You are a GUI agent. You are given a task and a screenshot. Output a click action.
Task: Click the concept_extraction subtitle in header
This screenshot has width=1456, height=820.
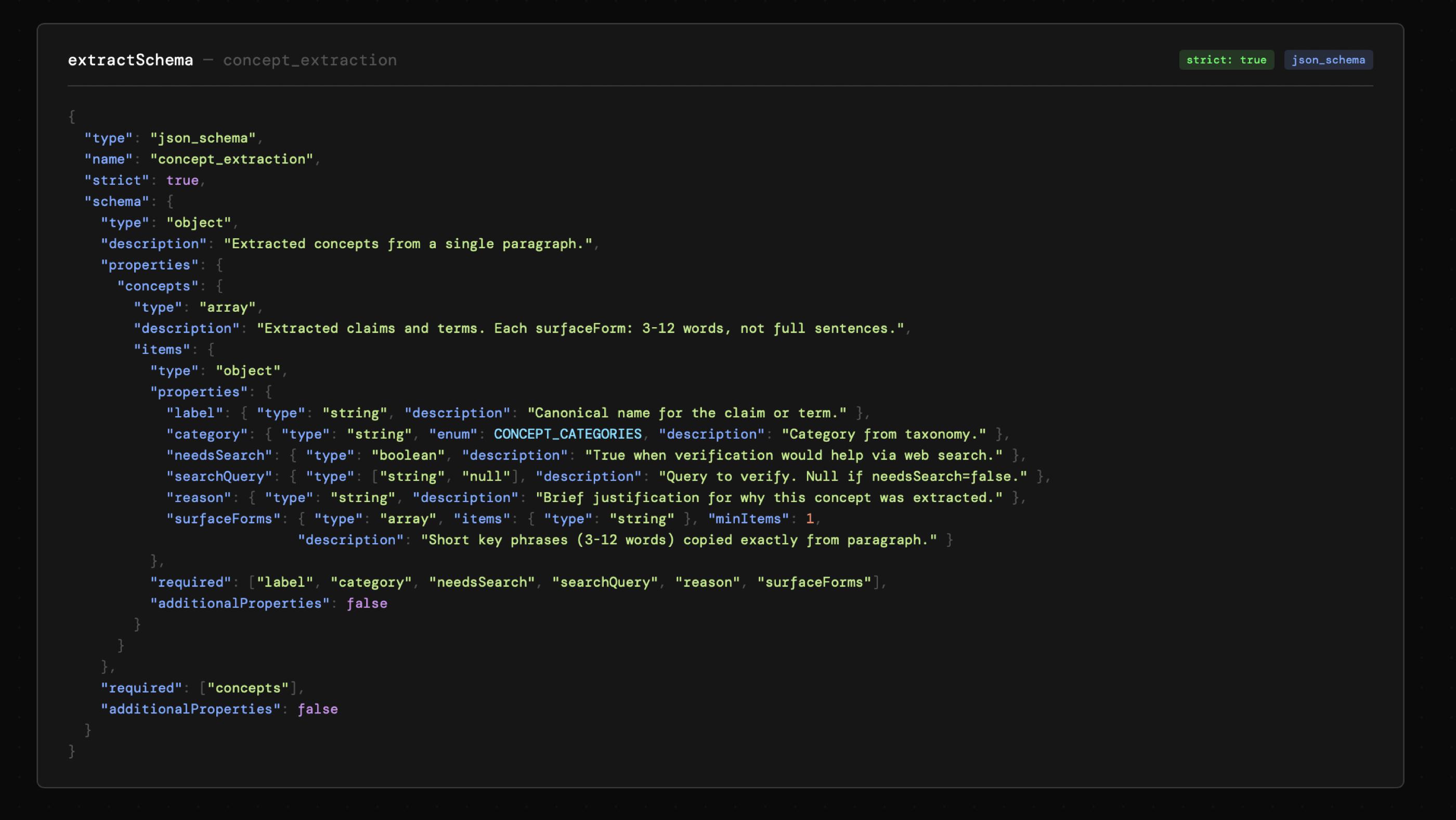coord(310,60)
